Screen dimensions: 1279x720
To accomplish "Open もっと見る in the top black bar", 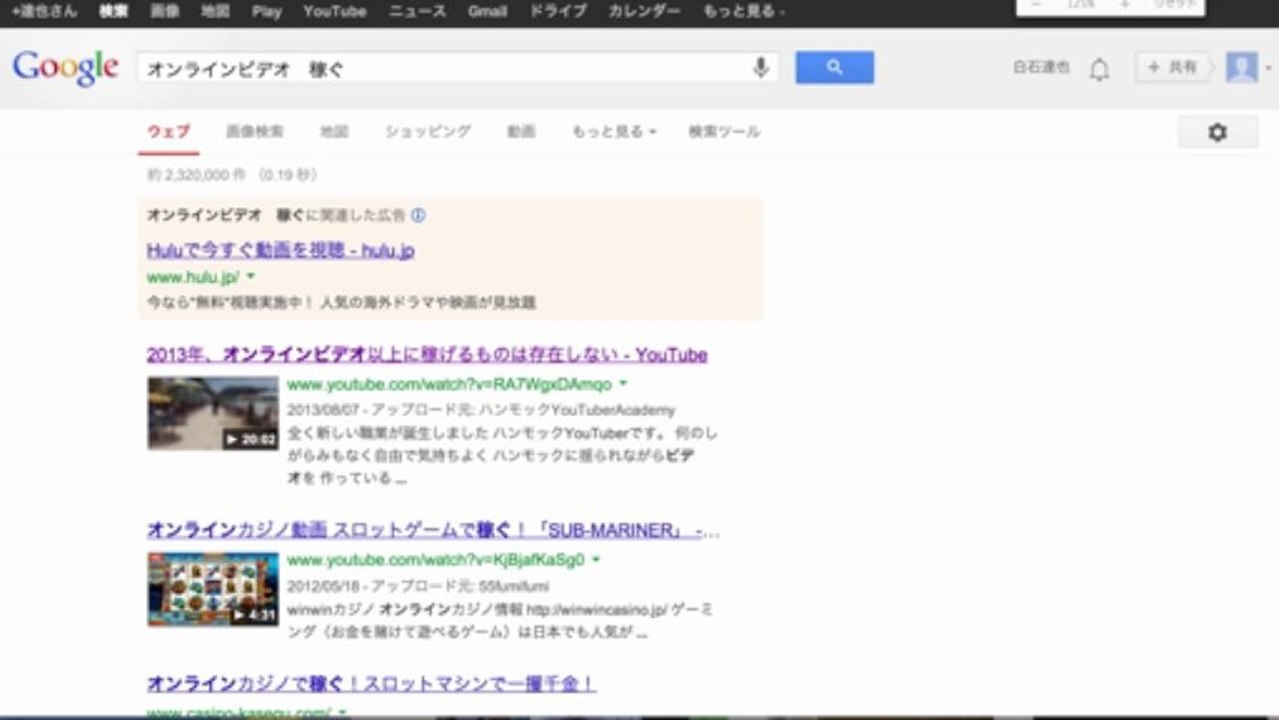I will coord(743,12).
